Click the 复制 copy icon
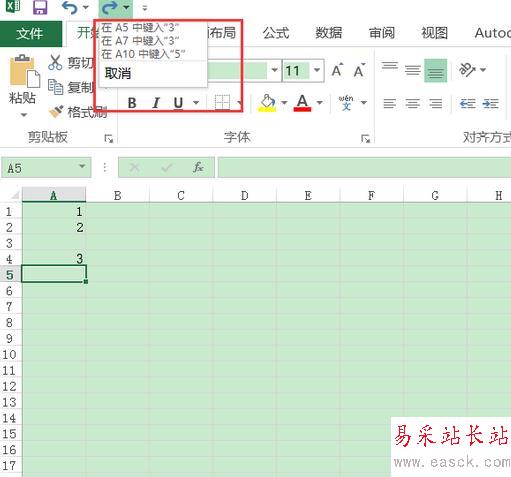Image resolution: width=511 pixels, height=477 pixels. click(x=55, y=87)
